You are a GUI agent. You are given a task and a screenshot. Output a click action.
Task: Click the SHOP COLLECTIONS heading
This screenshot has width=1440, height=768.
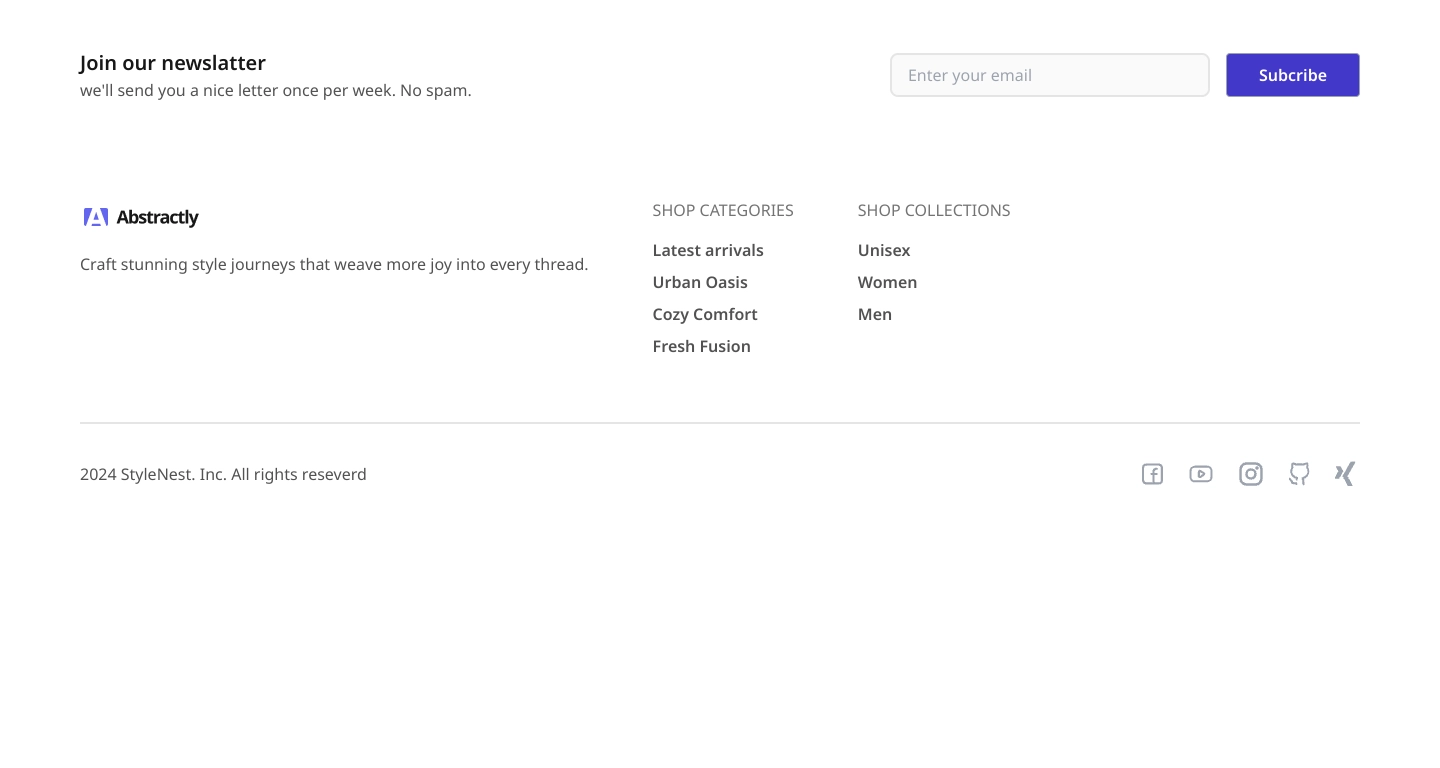(934, 210)
